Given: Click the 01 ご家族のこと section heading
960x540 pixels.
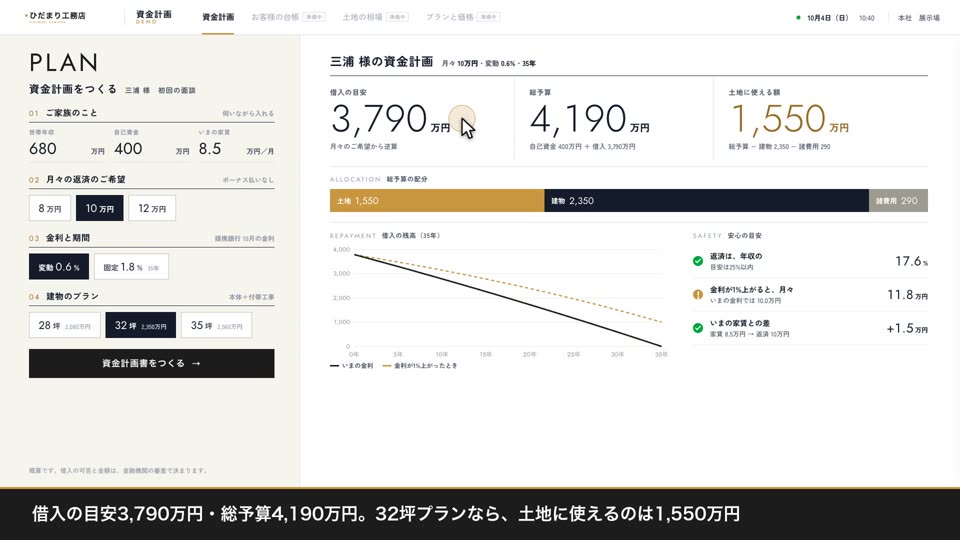Looking at the screenshot, I should (x=63, y=113).
